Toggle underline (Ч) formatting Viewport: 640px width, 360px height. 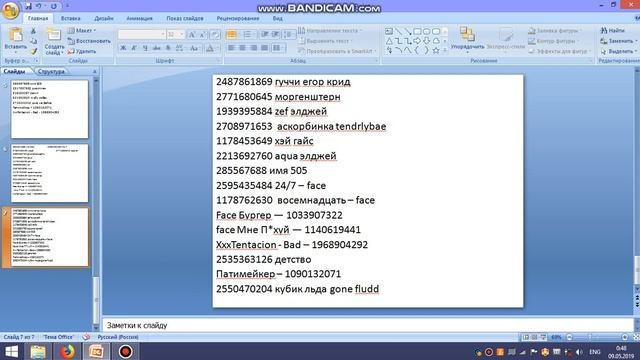click(x=145, y=48)
